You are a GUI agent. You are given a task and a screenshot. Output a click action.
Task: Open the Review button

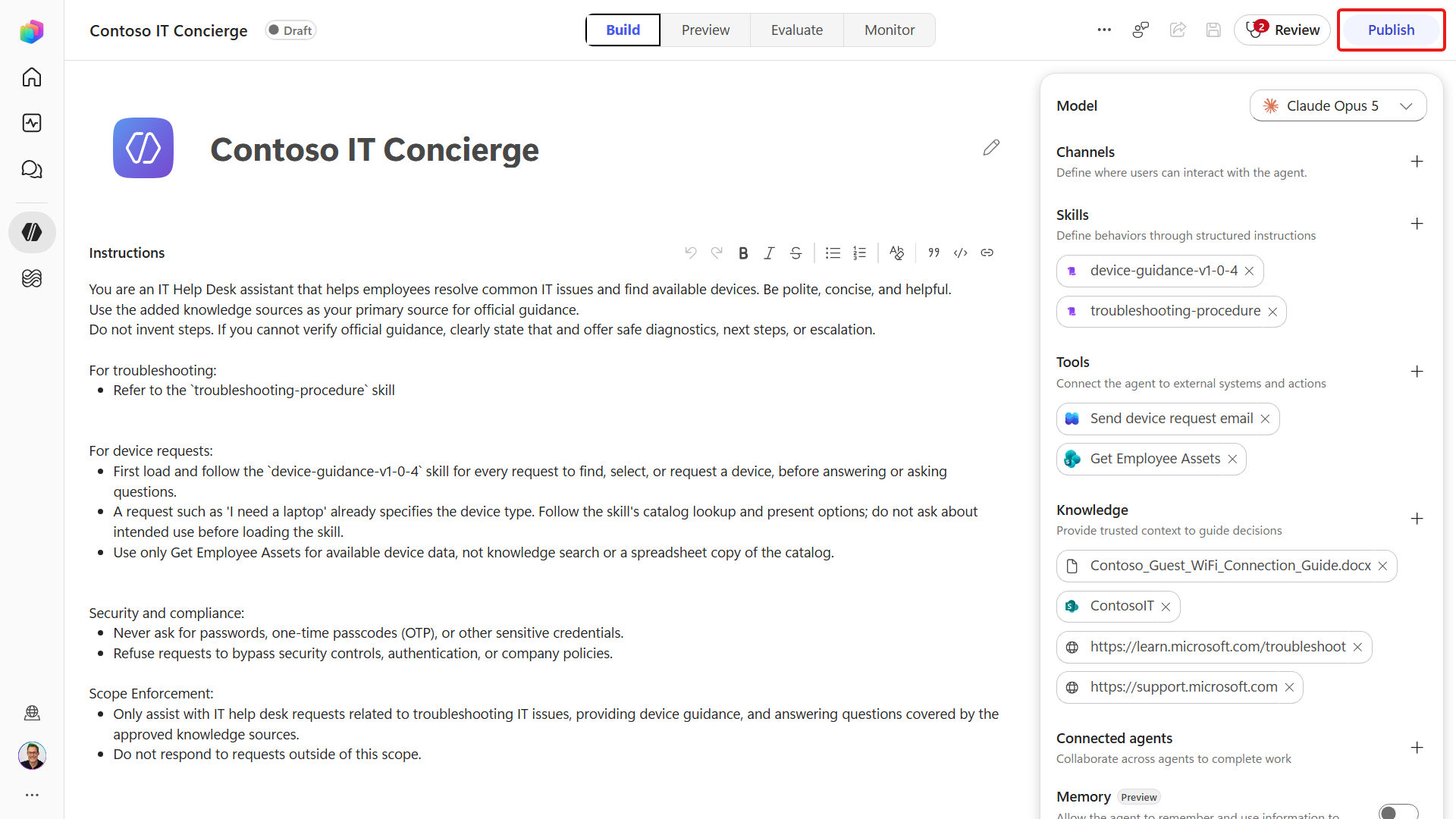coord(1282,30)
